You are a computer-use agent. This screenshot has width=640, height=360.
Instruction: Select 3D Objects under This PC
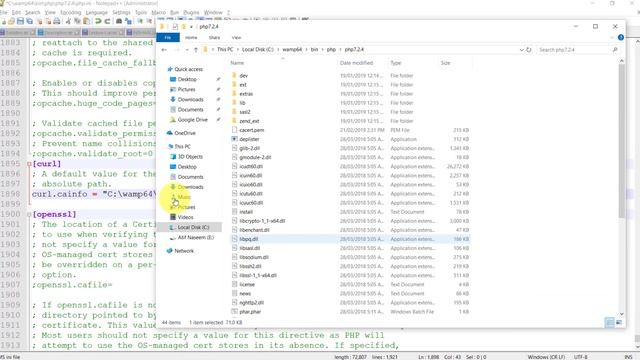186,157
